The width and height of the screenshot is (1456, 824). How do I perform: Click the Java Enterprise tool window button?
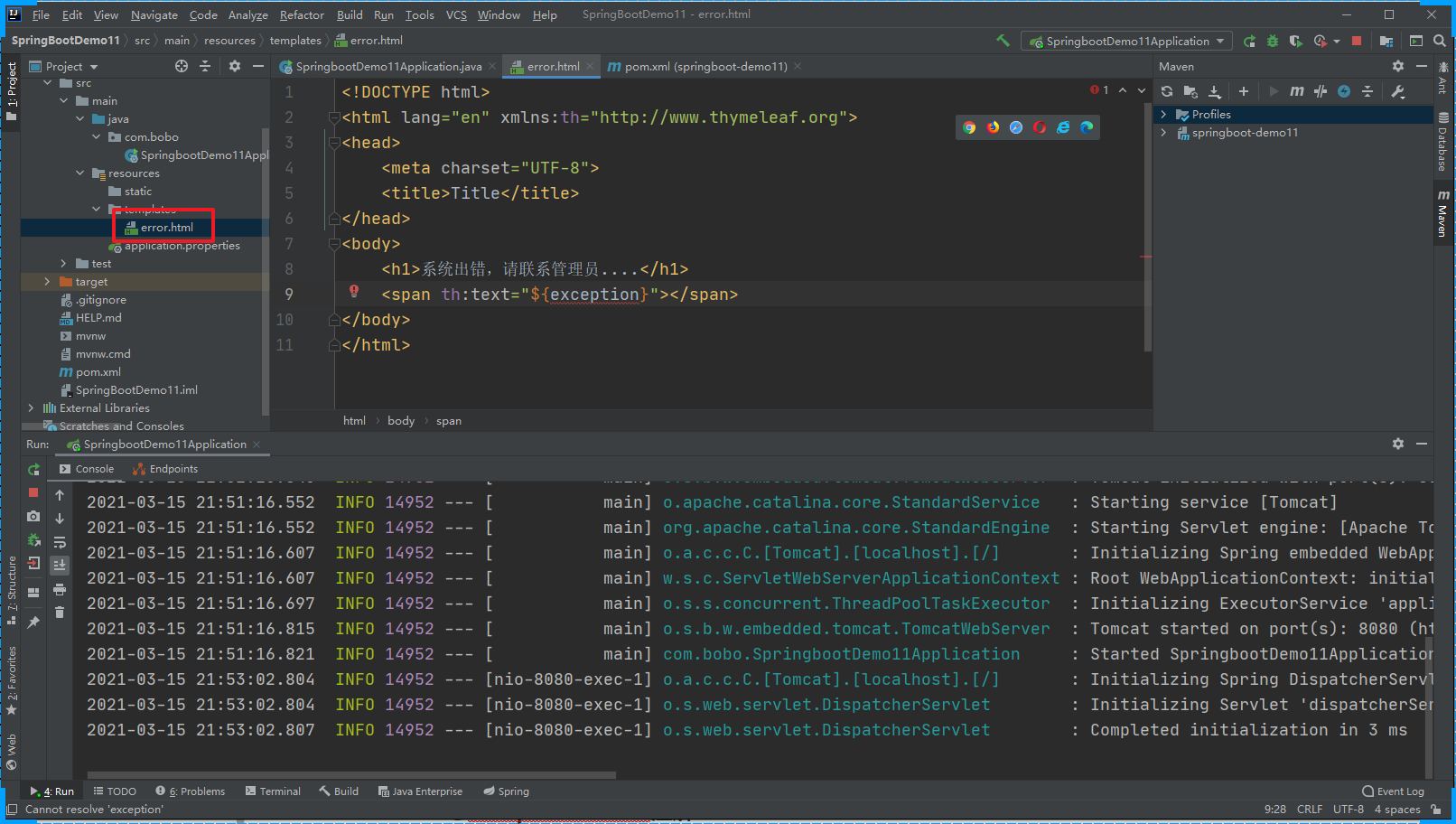420,791
